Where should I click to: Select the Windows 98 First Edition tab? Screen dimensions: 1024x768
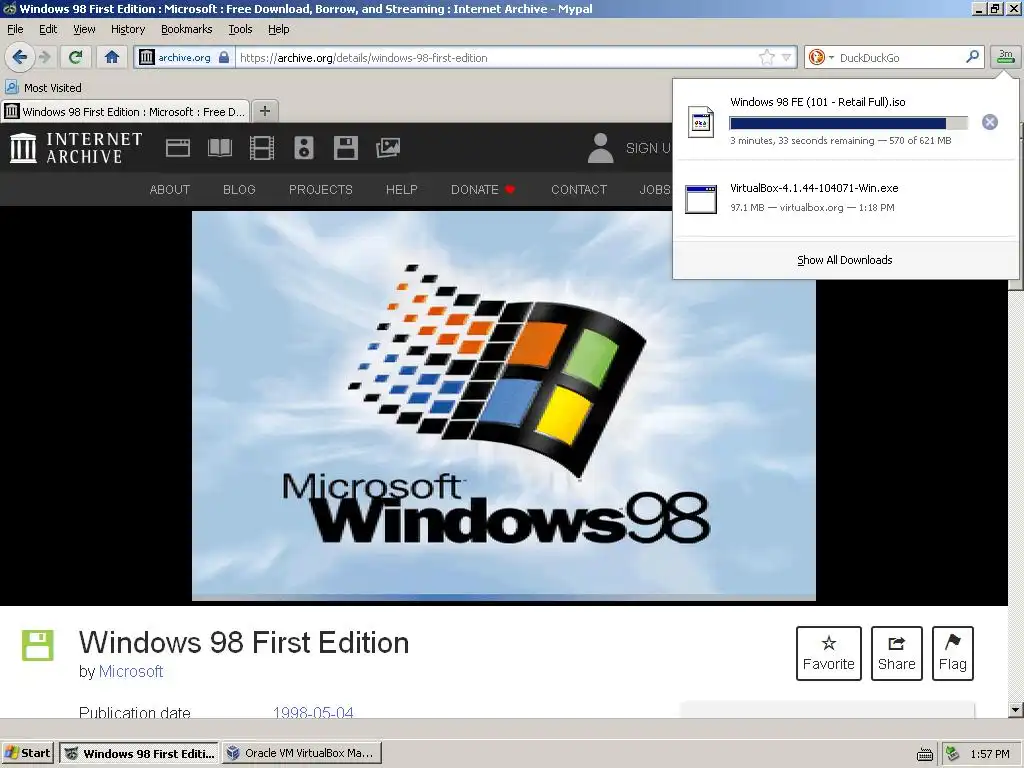click(125, 112)
